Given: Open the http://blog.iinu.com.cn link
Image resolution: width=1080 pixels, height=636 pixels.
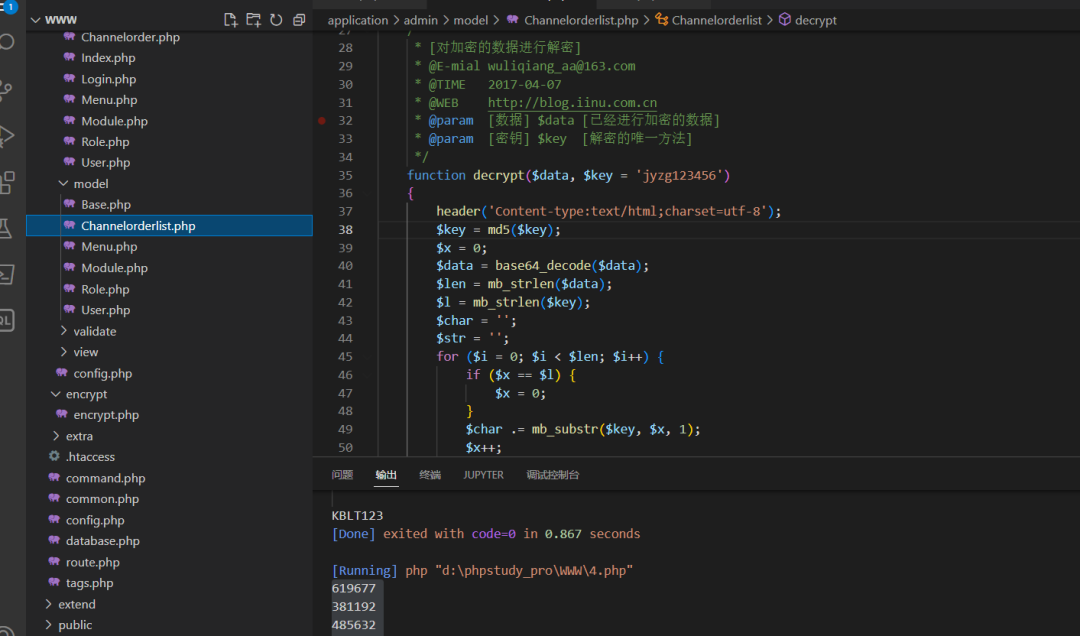Looking at the screenshot, I should tap(572, 103).
